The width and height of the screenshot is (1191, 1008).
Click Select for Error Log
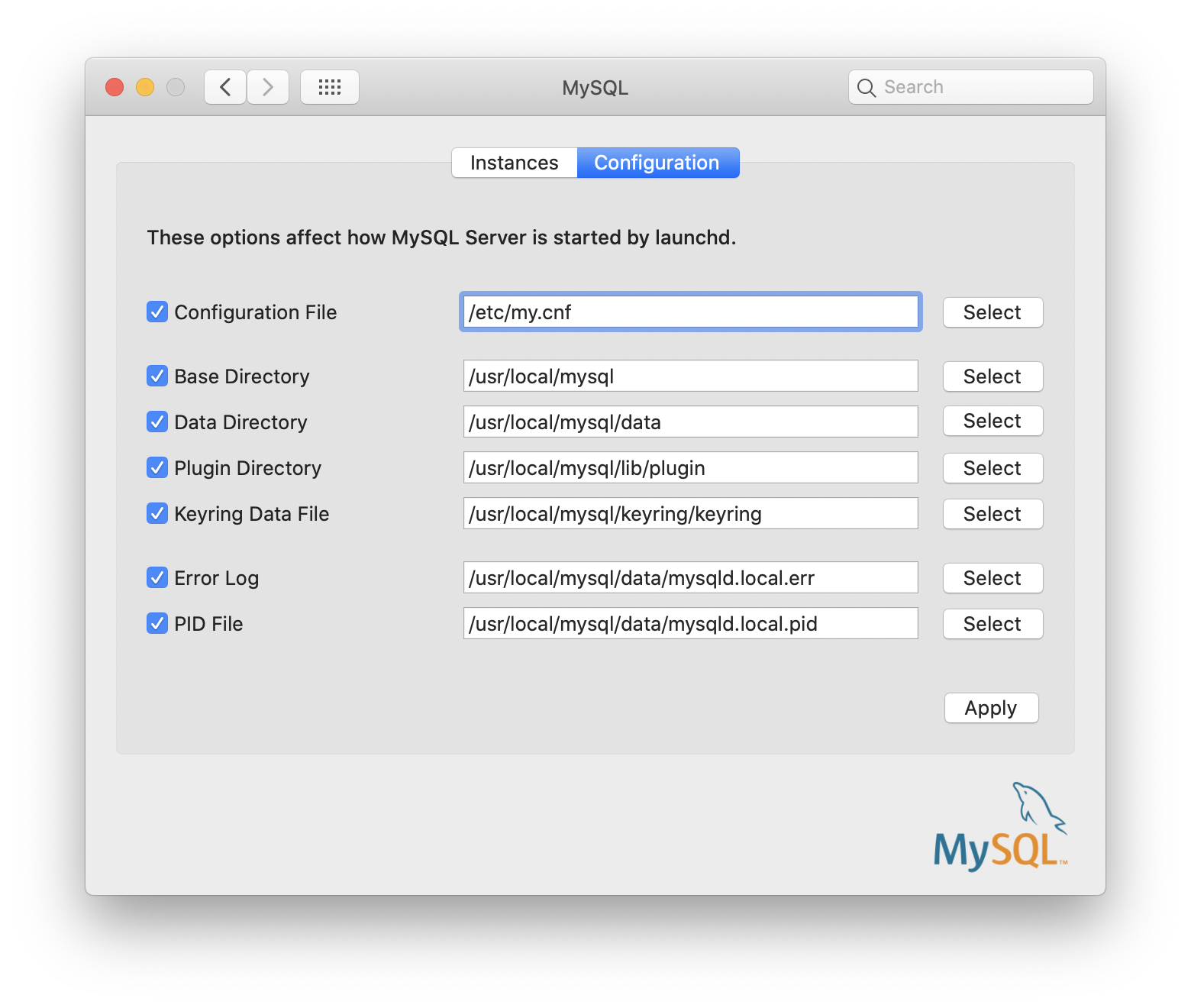992,578
